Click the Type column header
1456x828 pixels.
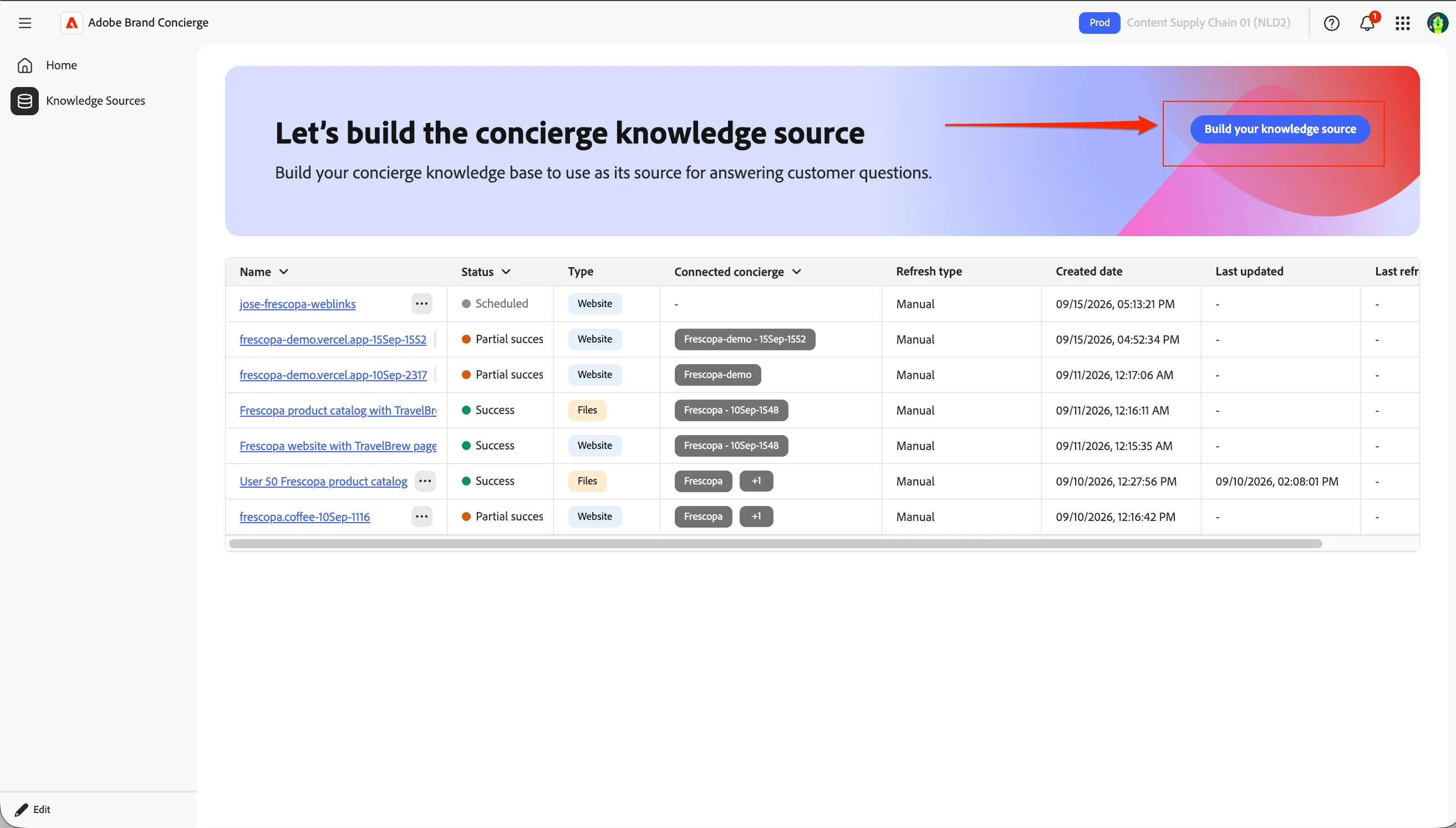pos(581,272)
